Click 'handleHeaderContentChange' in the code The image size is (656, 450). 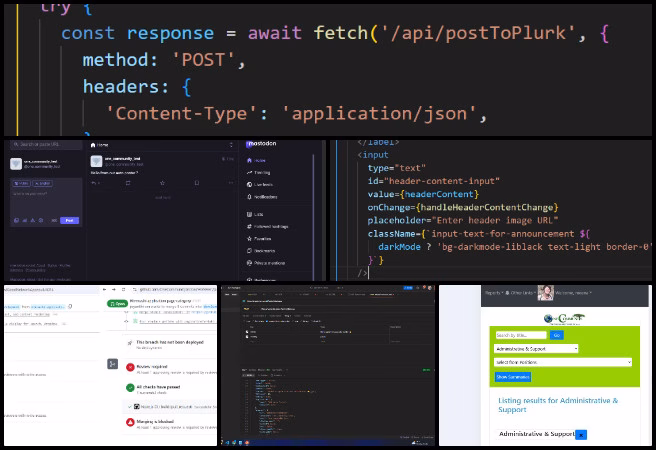point(487,207)
